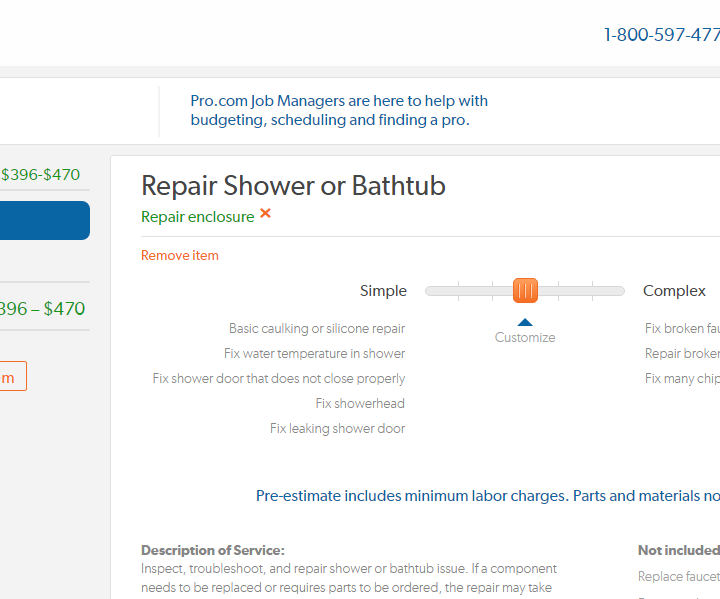Click the Simple label
Viewport: 720px width, 599px height.
383,291
